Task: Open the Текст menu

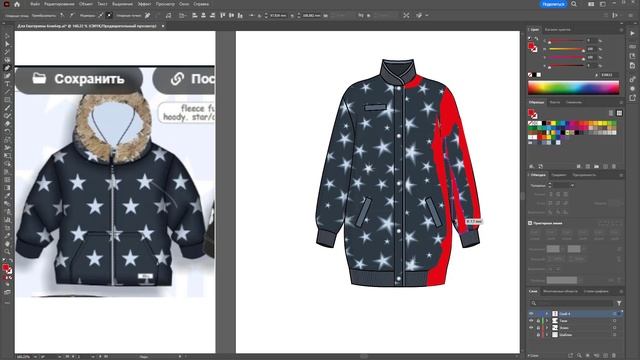Action: pyautogui.click(x=102, y=4)
